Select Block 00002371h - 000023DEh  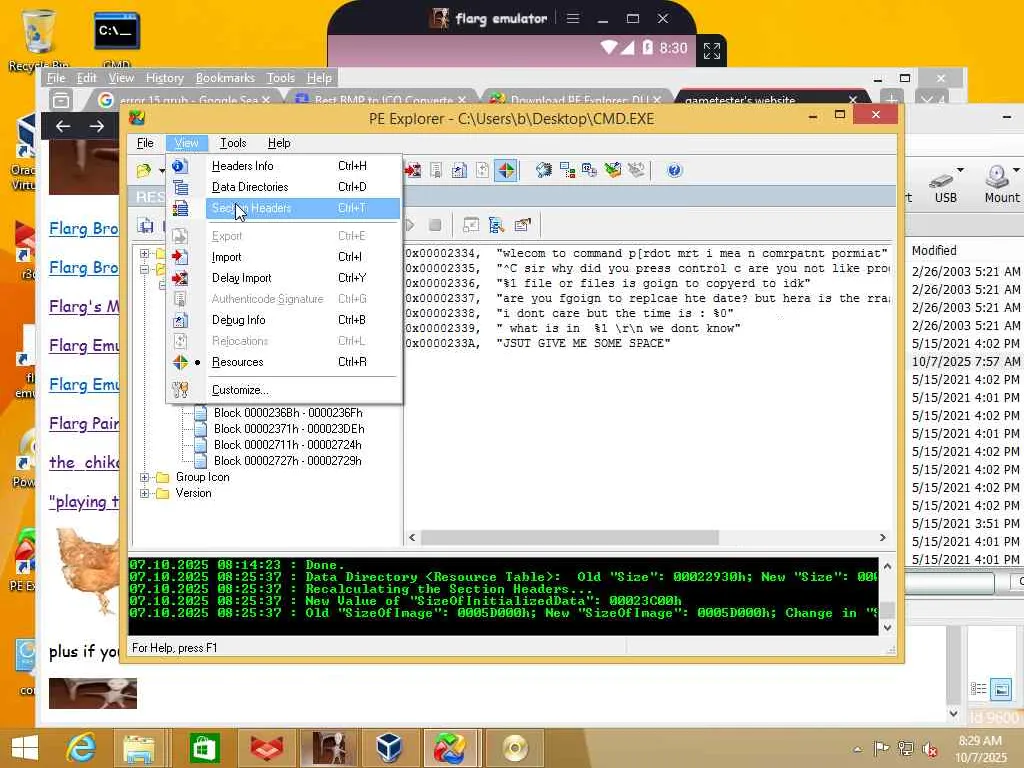click(x=289, y=428)
